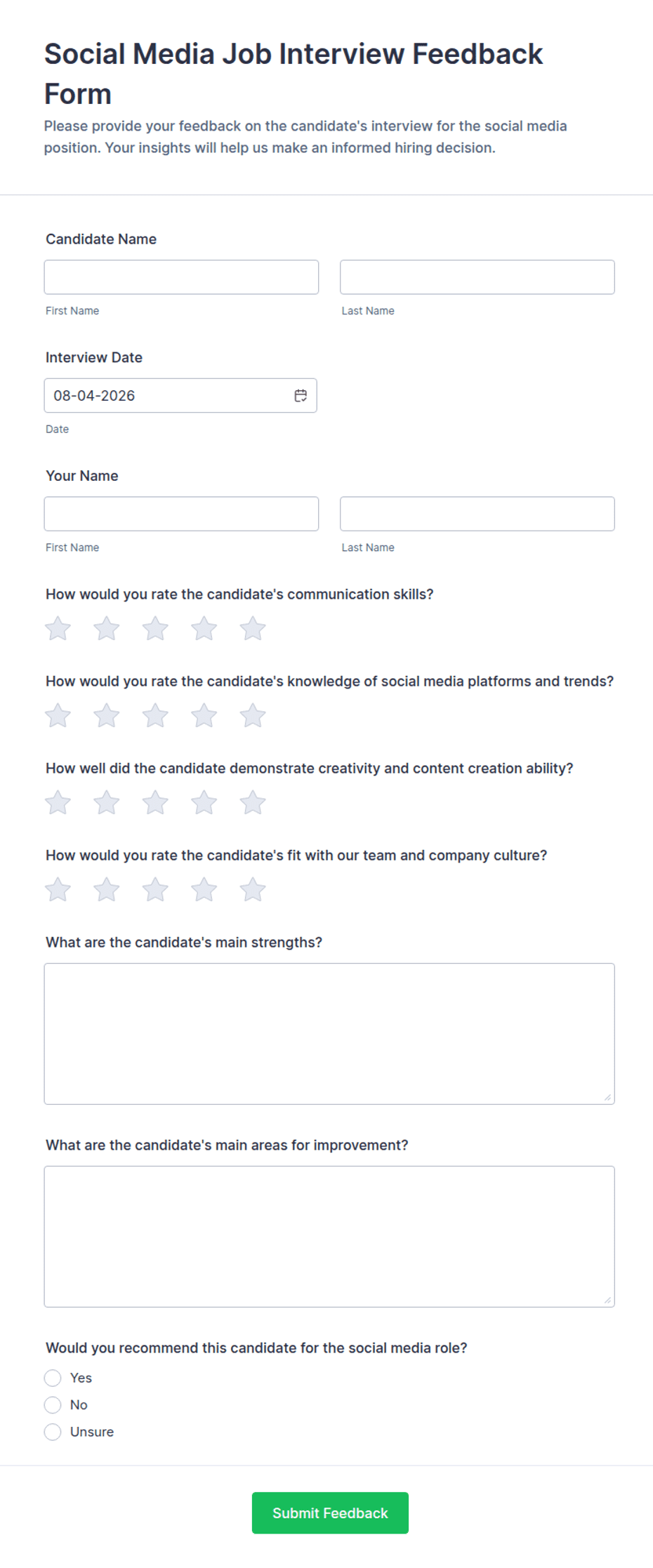The width and height of the screenshot is (653, 1568).
Task: Select Yes to recommend the candidate
Action: tap(53, 1378)
